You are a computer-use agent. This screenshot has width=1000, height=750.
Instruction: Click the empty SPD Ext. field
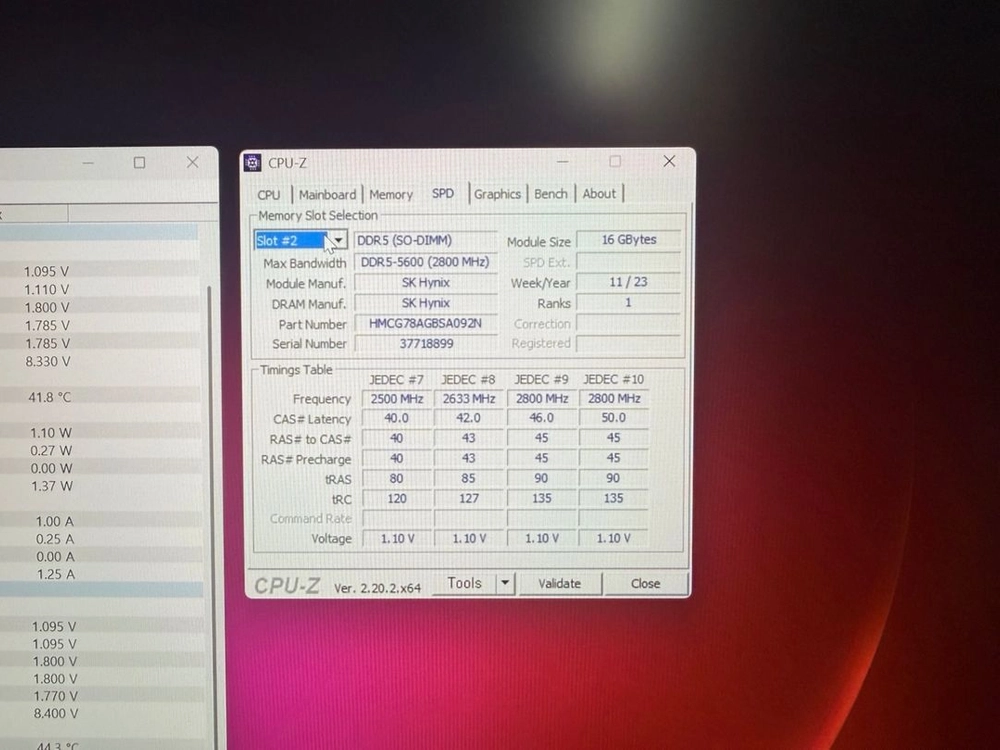pyautogui.click(x=629, y=261)
